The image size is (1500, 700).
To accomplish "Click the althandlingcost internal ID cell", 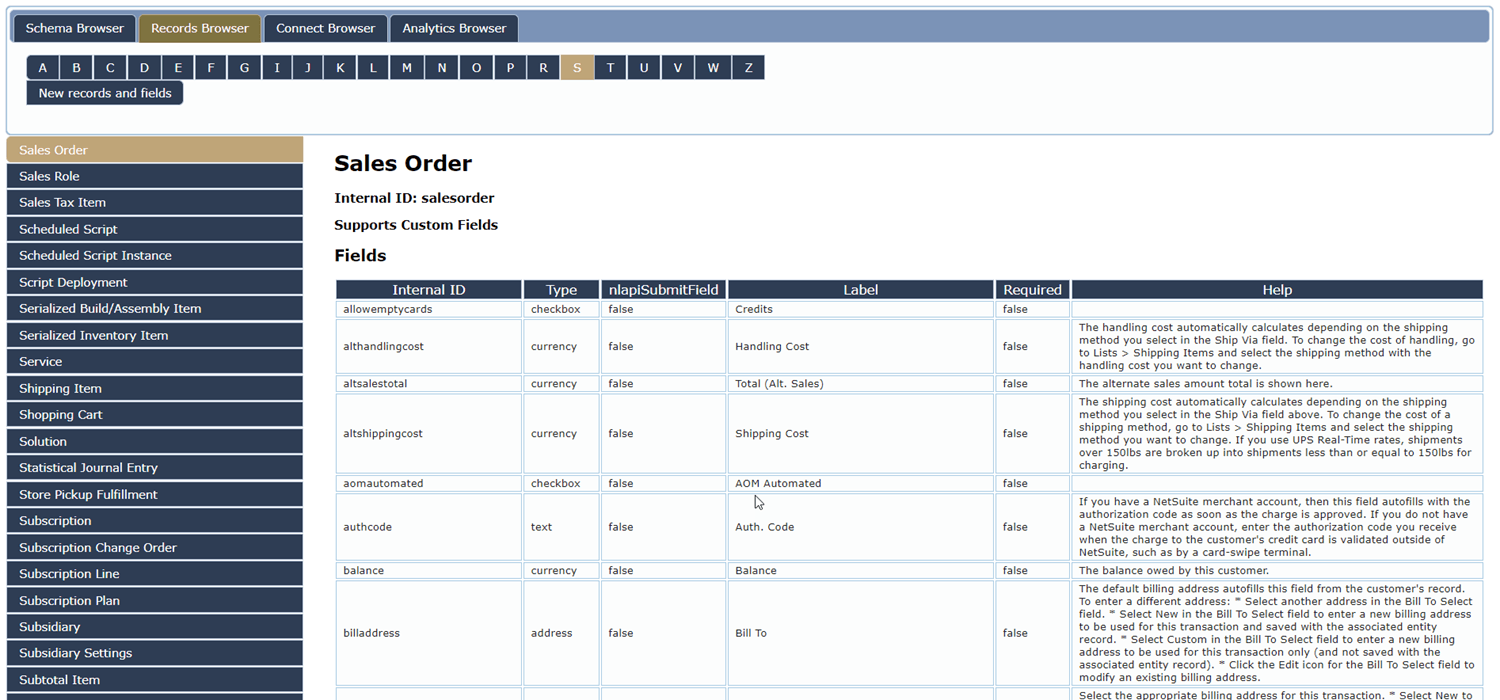I will coord(429,346).
